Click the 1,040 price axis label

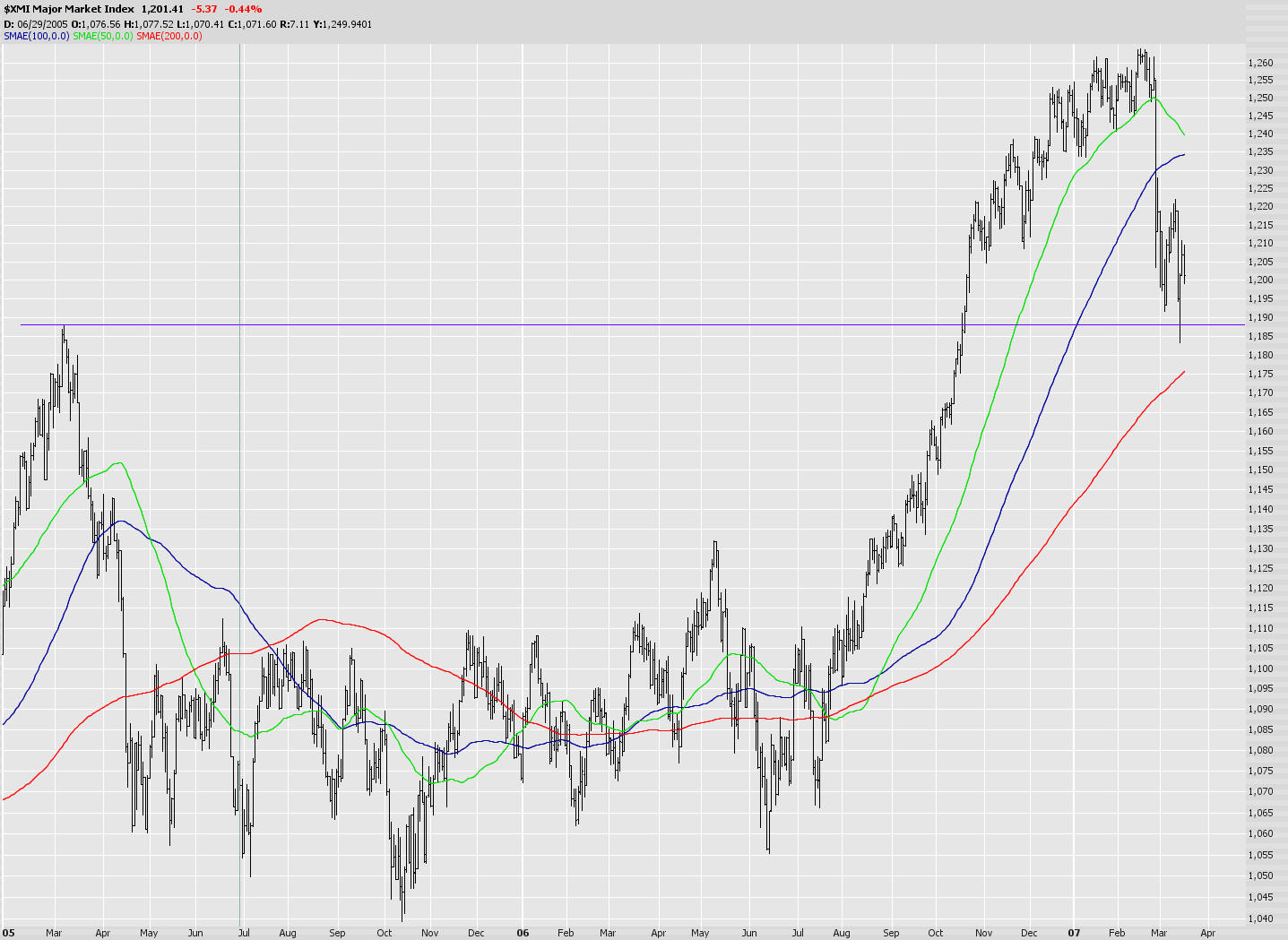click(x=1260, y=918)
